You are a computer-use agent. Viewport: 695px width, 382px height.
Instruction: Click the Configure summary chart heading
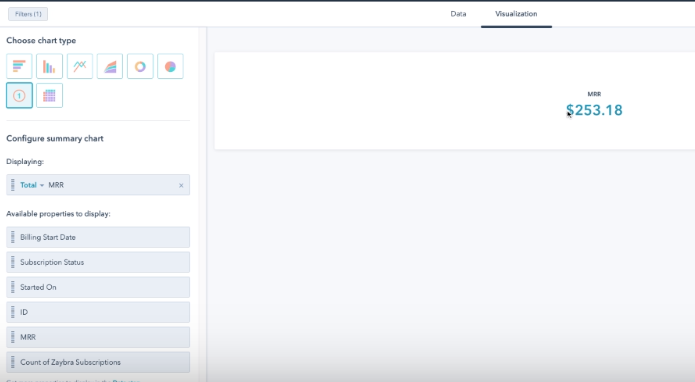tap(55, 138)
